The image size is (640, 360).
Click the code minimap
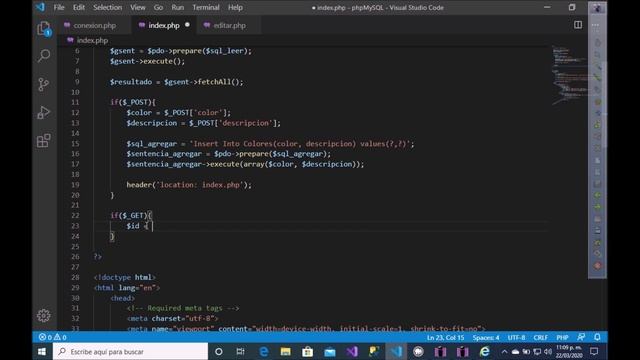[x=570, y=76]
